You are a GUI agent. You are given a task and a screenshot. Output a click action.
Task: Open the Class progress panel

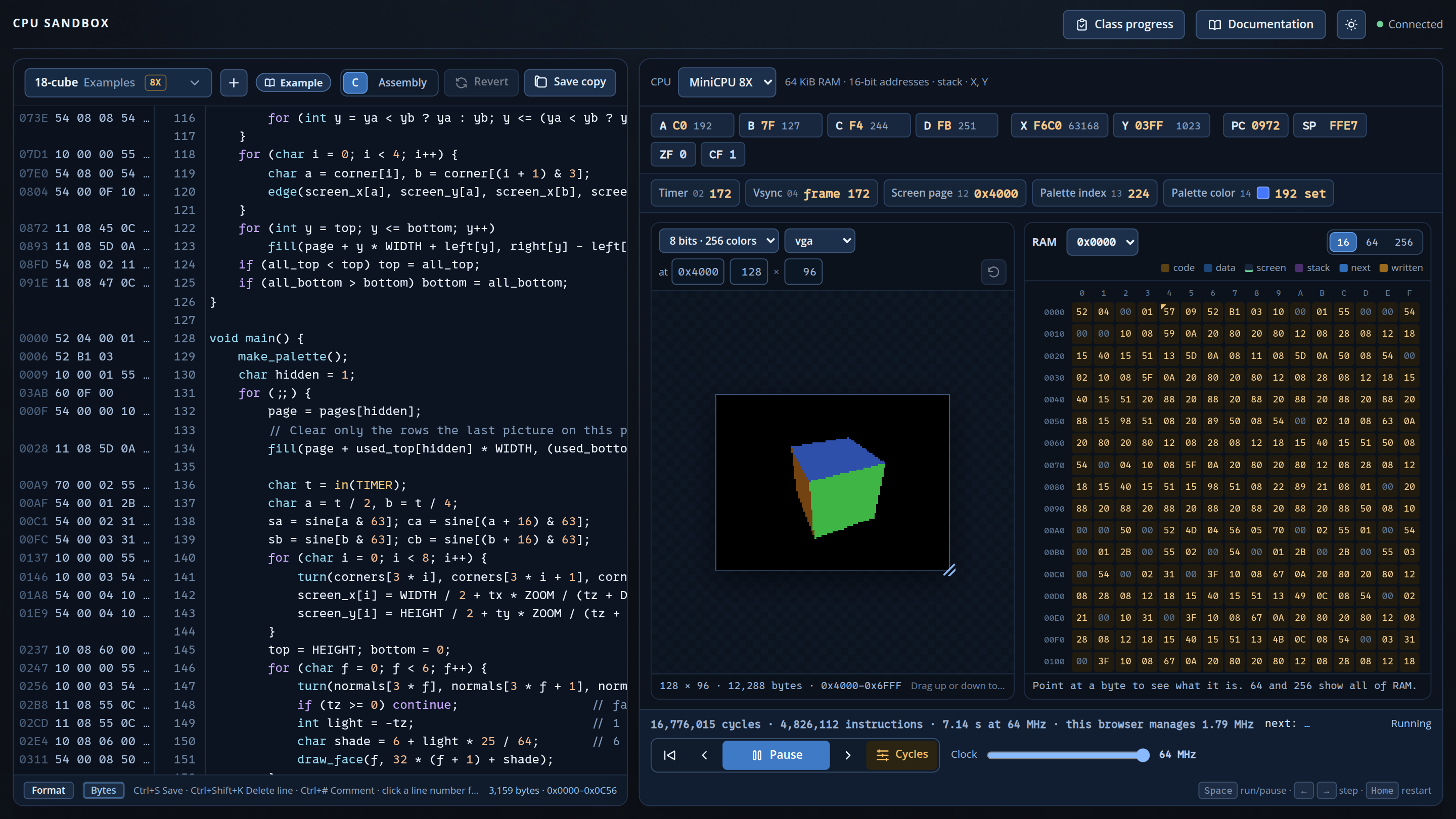coord(1123,24)
